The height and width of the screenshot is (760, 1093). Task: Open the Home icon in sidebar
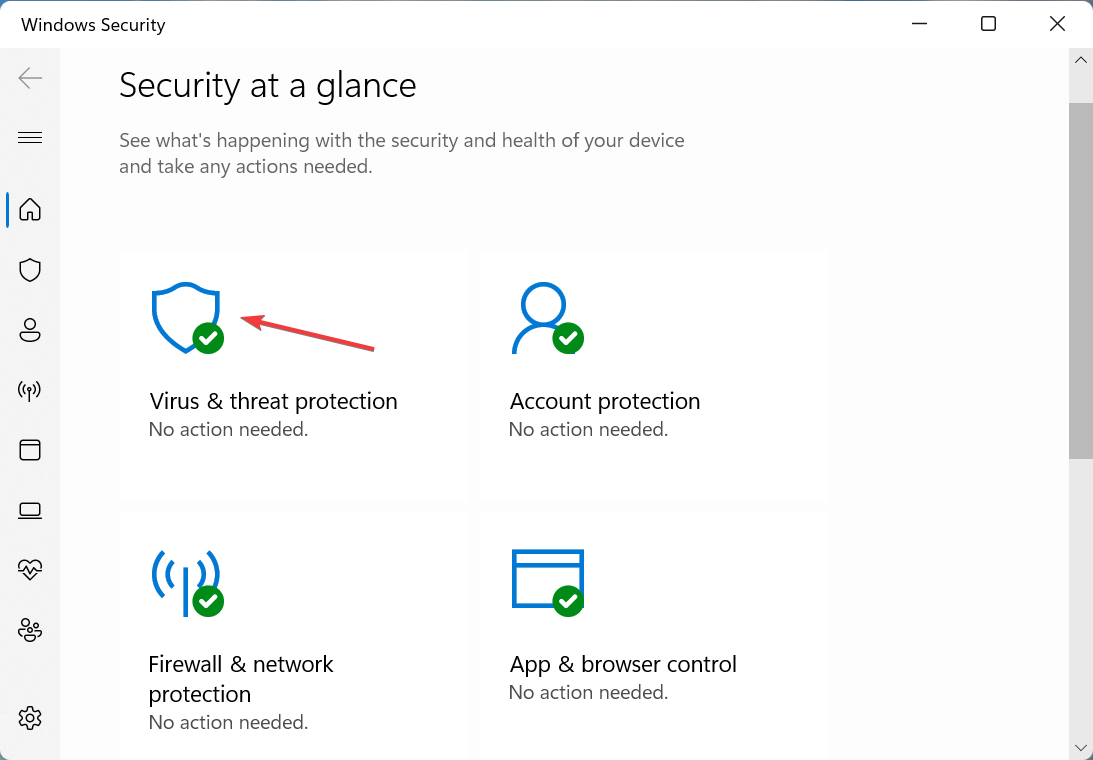pos(30,209)
